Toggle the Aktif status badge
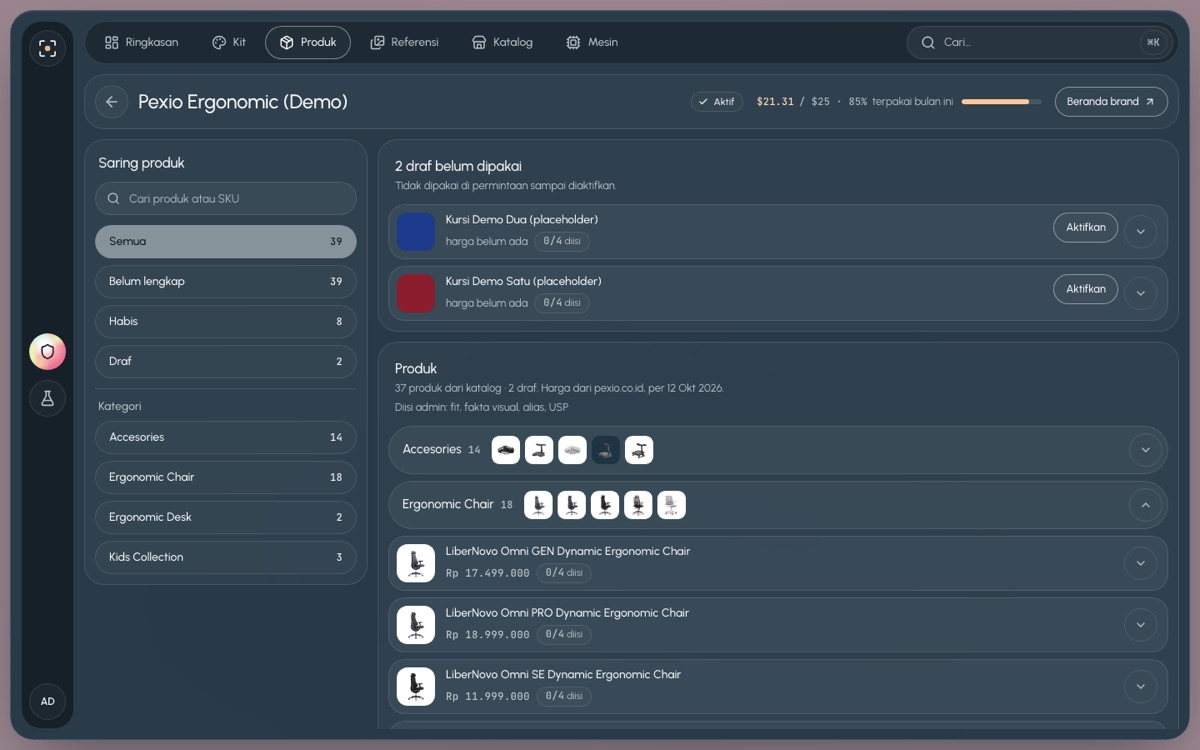The height and width of the screenshot is (750, 1200). pos(717,102)
